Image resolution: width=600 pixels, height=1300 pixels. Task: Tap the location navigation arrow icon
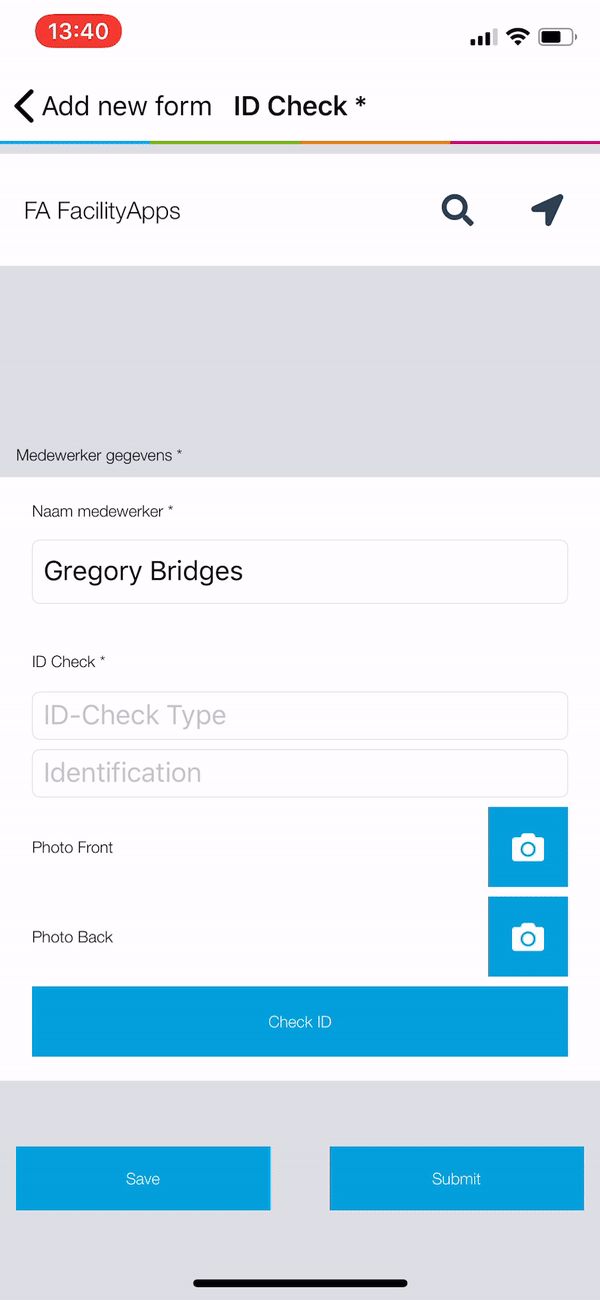click(x=547, y=210)
